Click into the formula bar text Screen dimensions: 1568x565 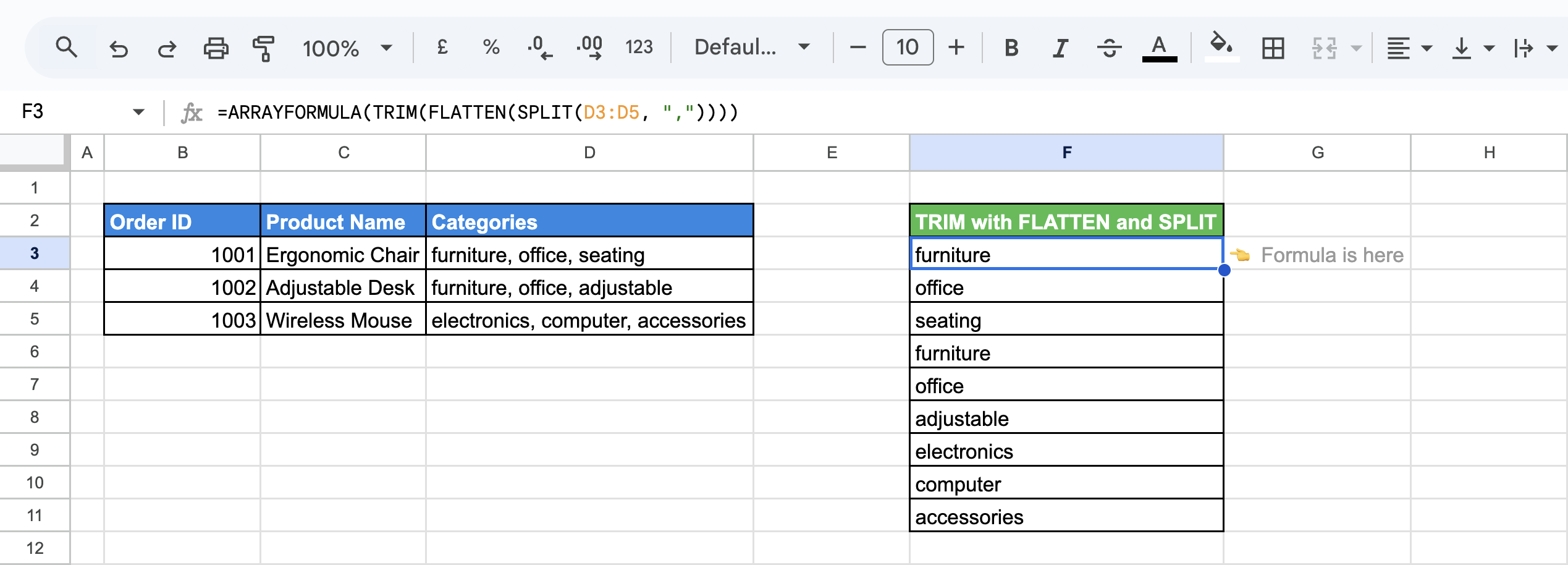478,113
